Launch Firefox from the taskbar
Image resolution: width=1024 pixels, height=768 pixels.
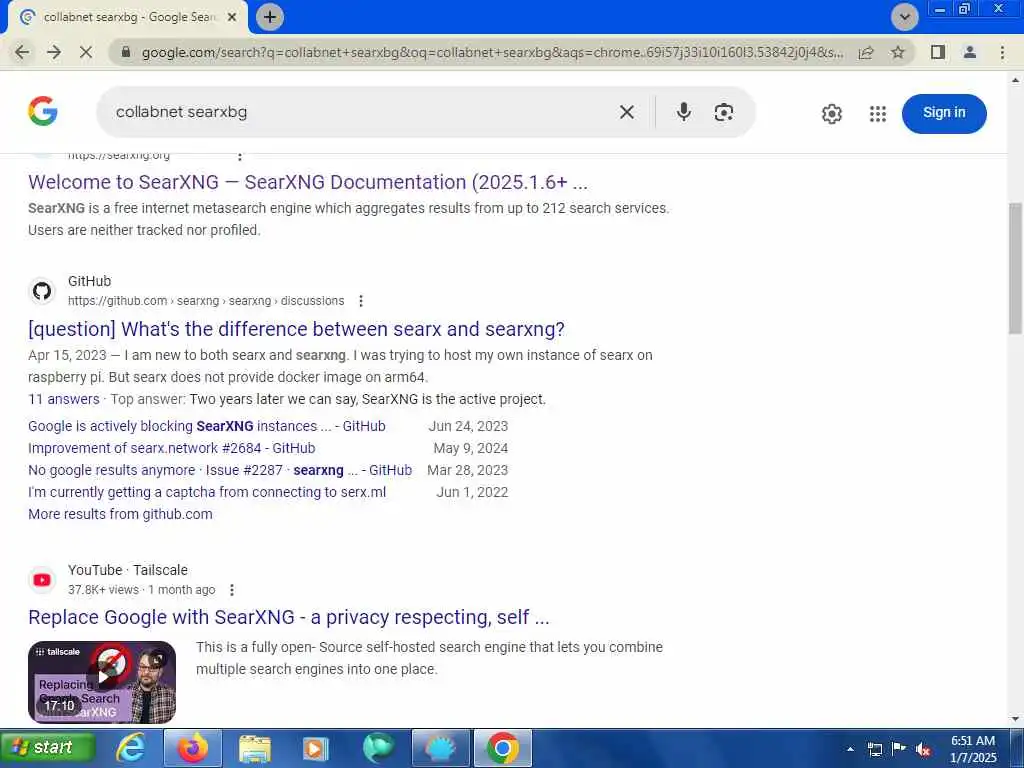193,748
